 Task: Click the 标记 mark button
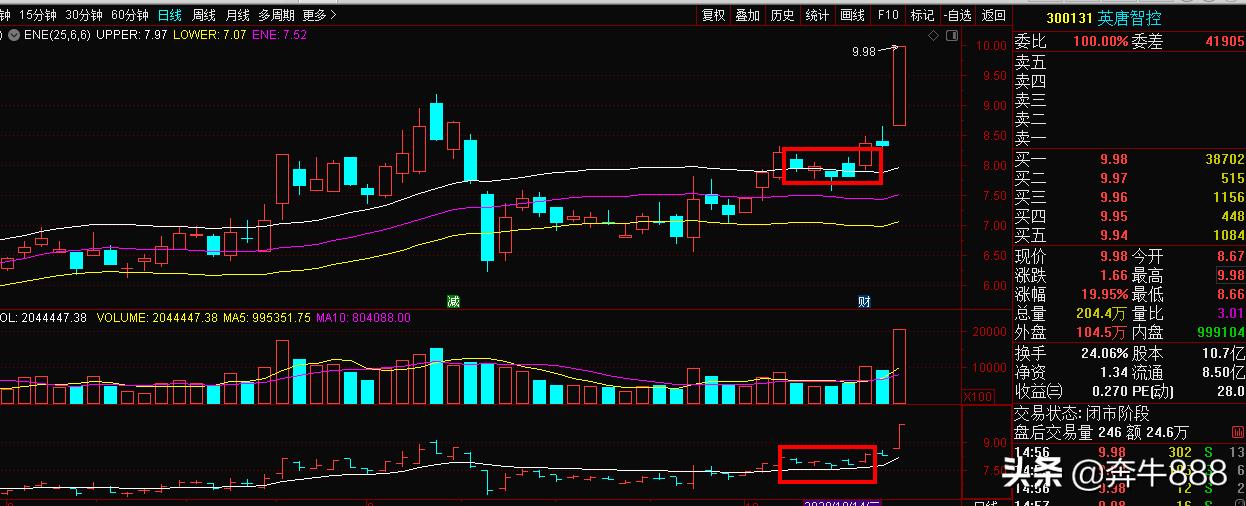tap(922, 15)
